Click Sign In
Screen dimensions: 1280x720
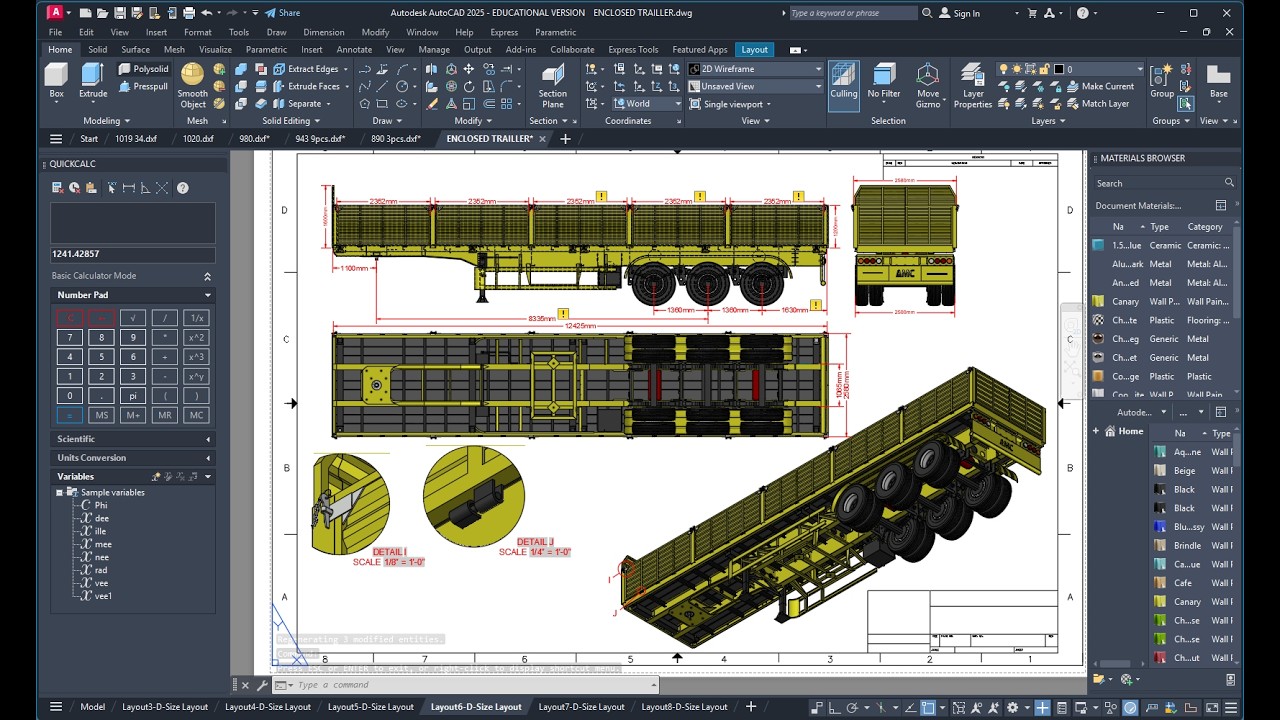[960, 13]
